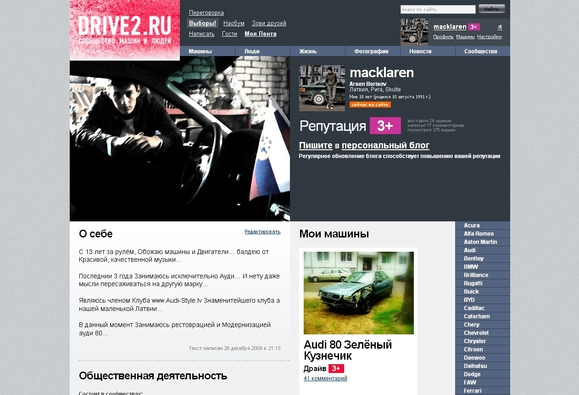
Task: Open the Моя Лента link
Action: tap(260, 34)
